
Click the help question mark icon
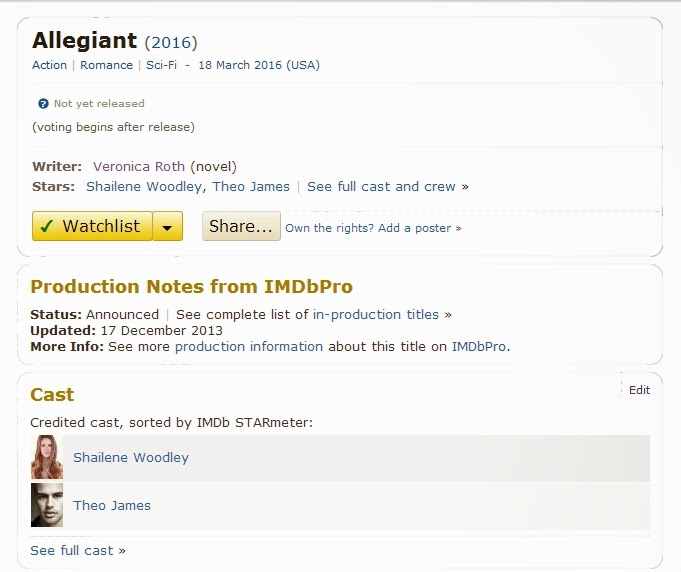click(x=43, y=104)
